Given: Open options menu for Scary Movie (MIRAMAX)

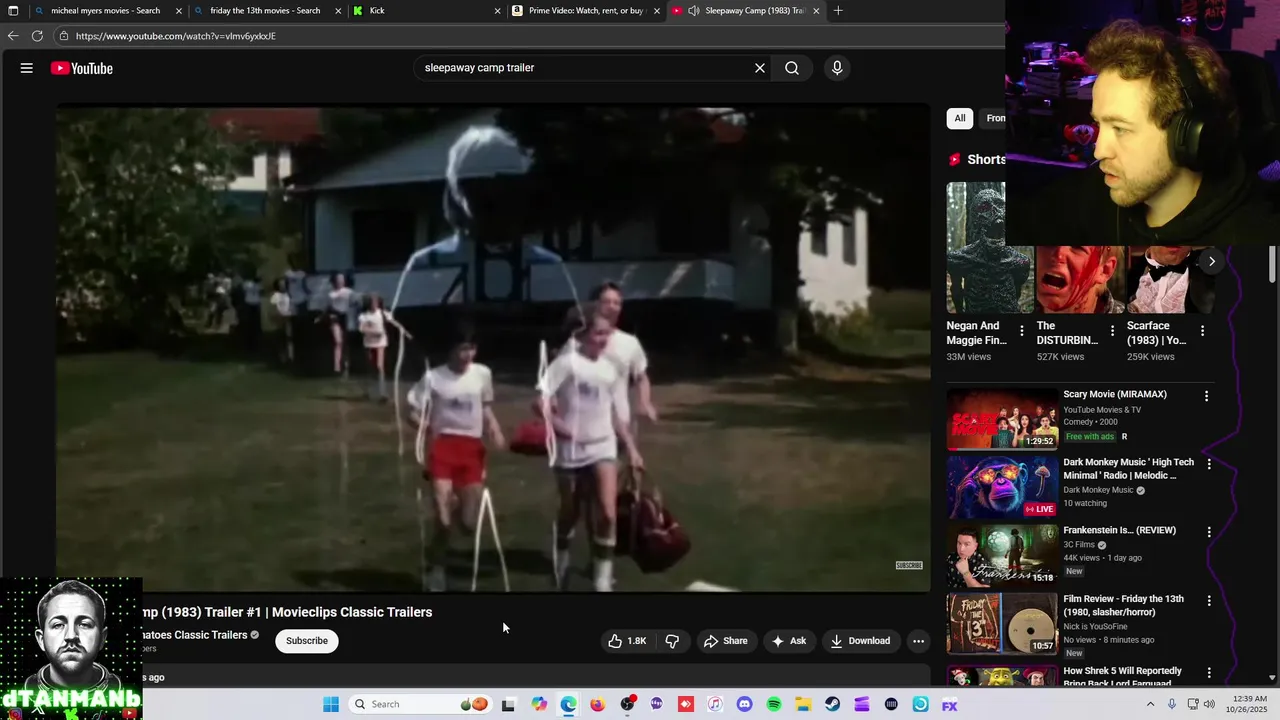Looking at the screenshot, I should coord(1206,396).
